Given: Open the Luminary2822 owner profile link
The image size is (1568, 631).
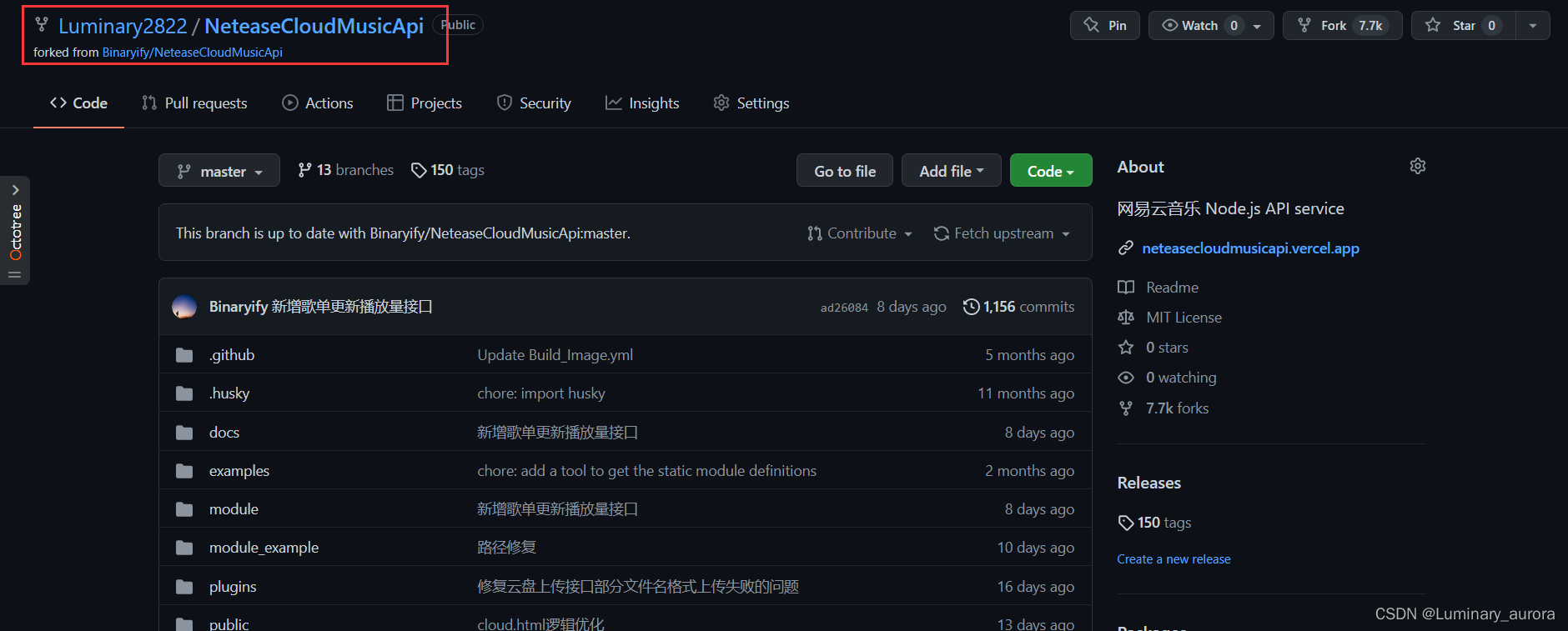Looking at the screenshot, I should [x=123, y=26].
